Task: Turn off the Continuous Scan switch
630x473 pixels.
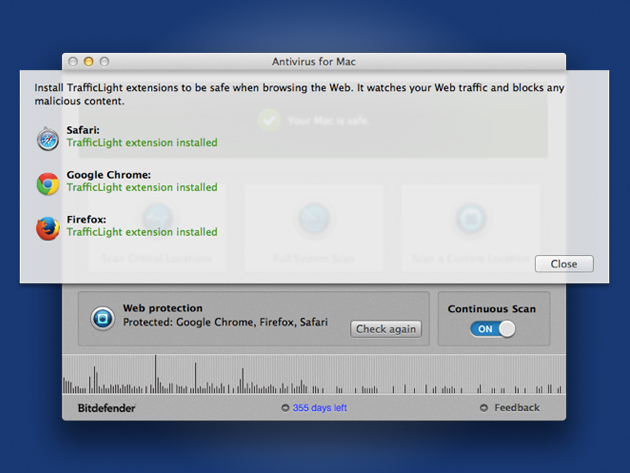Action: click(x=493, y=329)
